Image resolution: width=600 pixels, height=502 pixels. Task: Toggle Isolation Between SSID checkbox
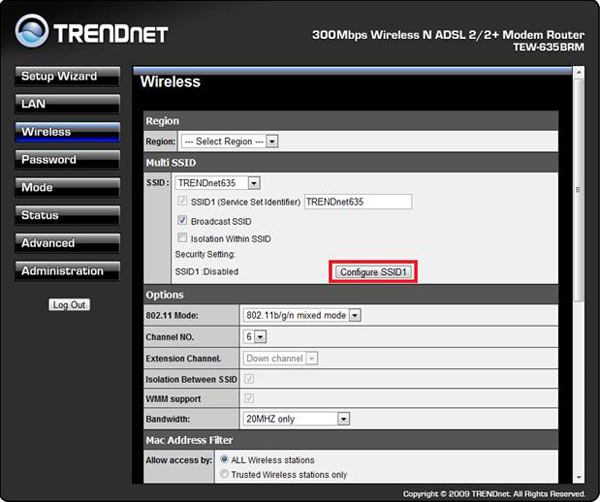pos(249,379)
